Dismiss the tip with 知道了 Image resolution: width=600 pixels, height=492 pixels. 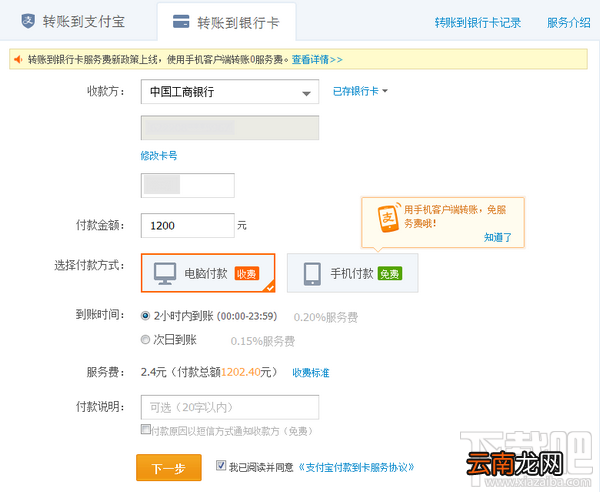[497, 237]
